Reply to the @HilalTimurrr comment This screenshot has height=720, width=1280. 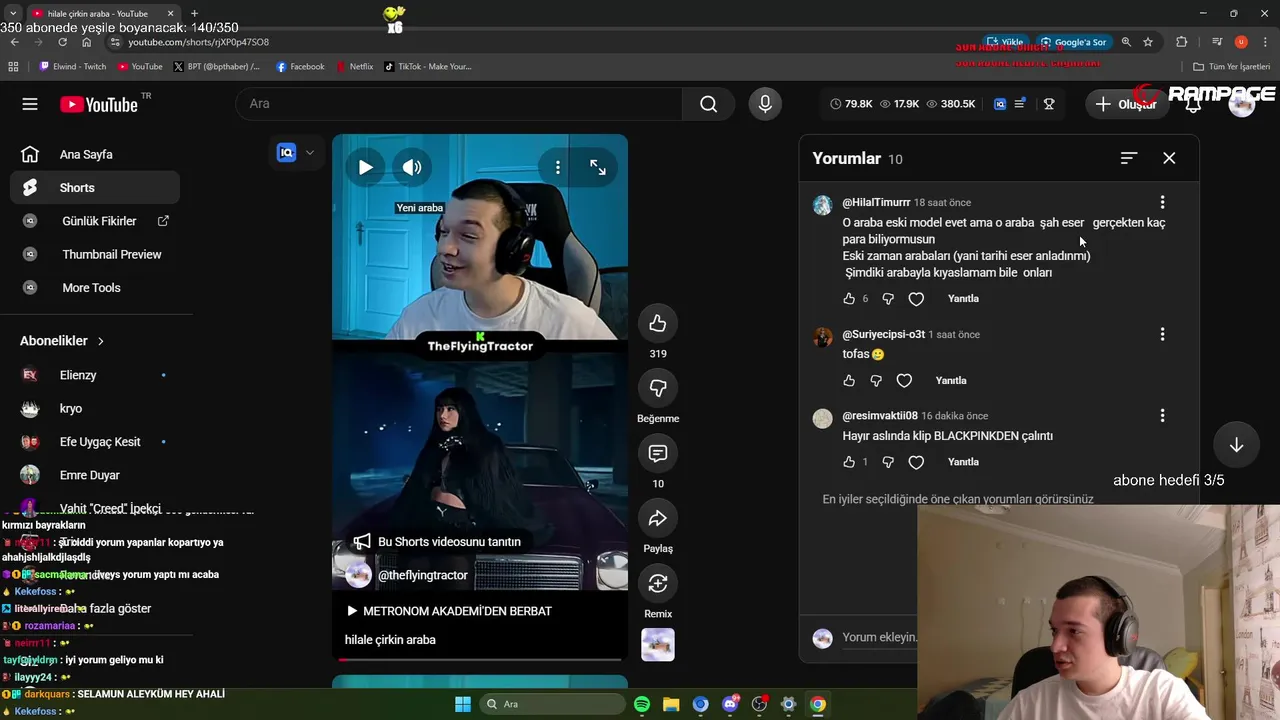point(963,299)
